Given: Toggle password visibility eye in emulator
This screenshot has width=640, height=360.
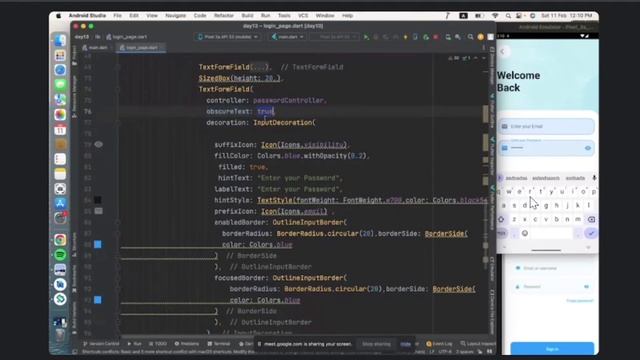Looking at the screenshot, I should [x=588, y=148].
